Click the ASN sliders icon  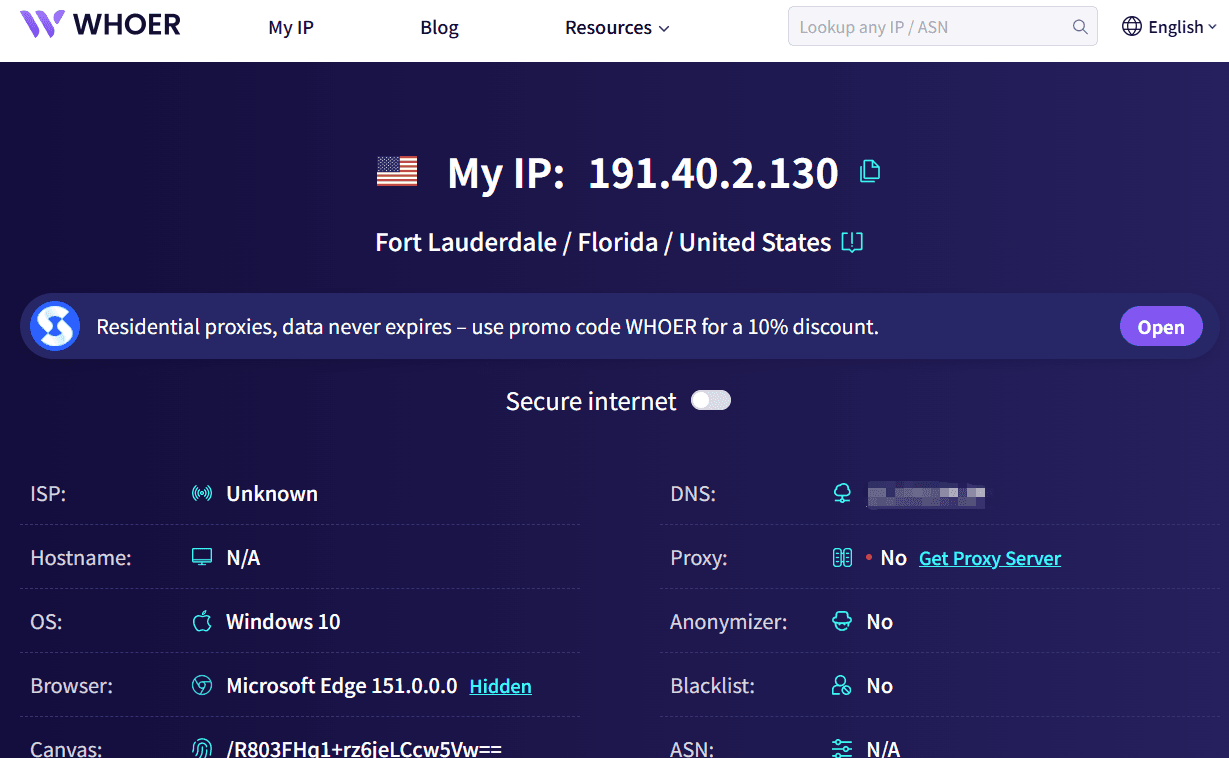[842, 748]
